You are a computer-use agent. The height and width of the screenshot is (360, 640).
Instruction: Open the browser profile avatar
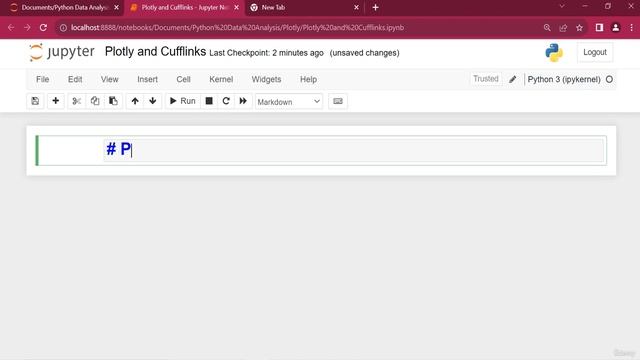pyautogui.click(x=616, y=28)
